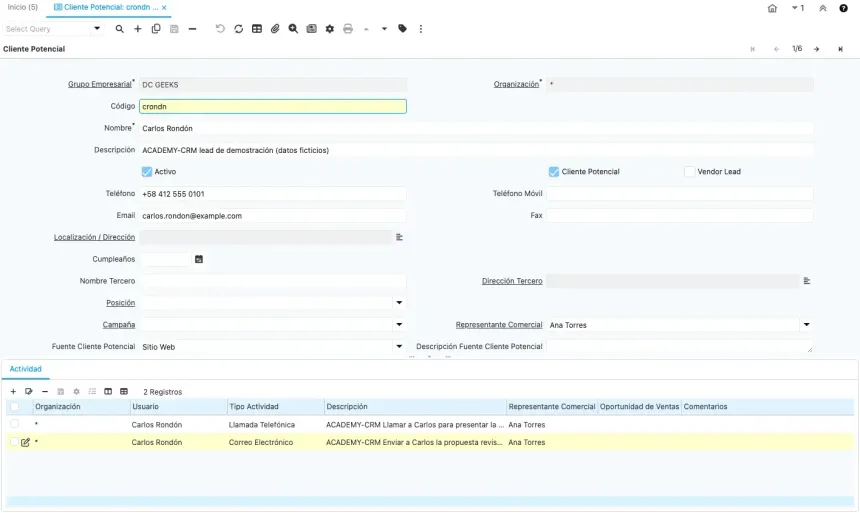The height and width of the screenshot is (513, 860).
Task: Click the save floppy disk icon in main toolbar
Action: pos(174,29)
